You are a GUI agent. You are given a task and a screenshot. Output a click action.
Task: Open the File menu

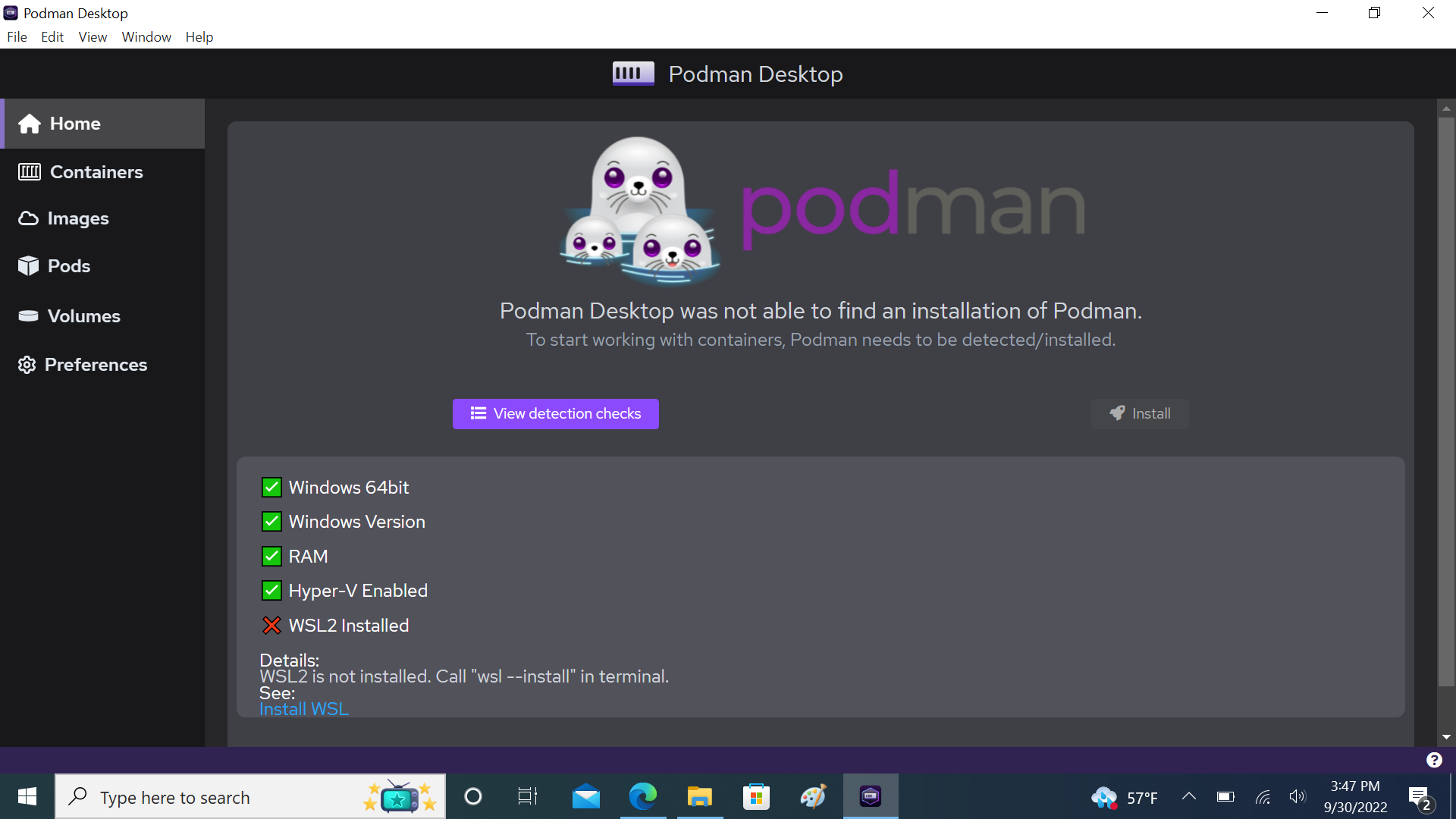[x=17, y=37]
